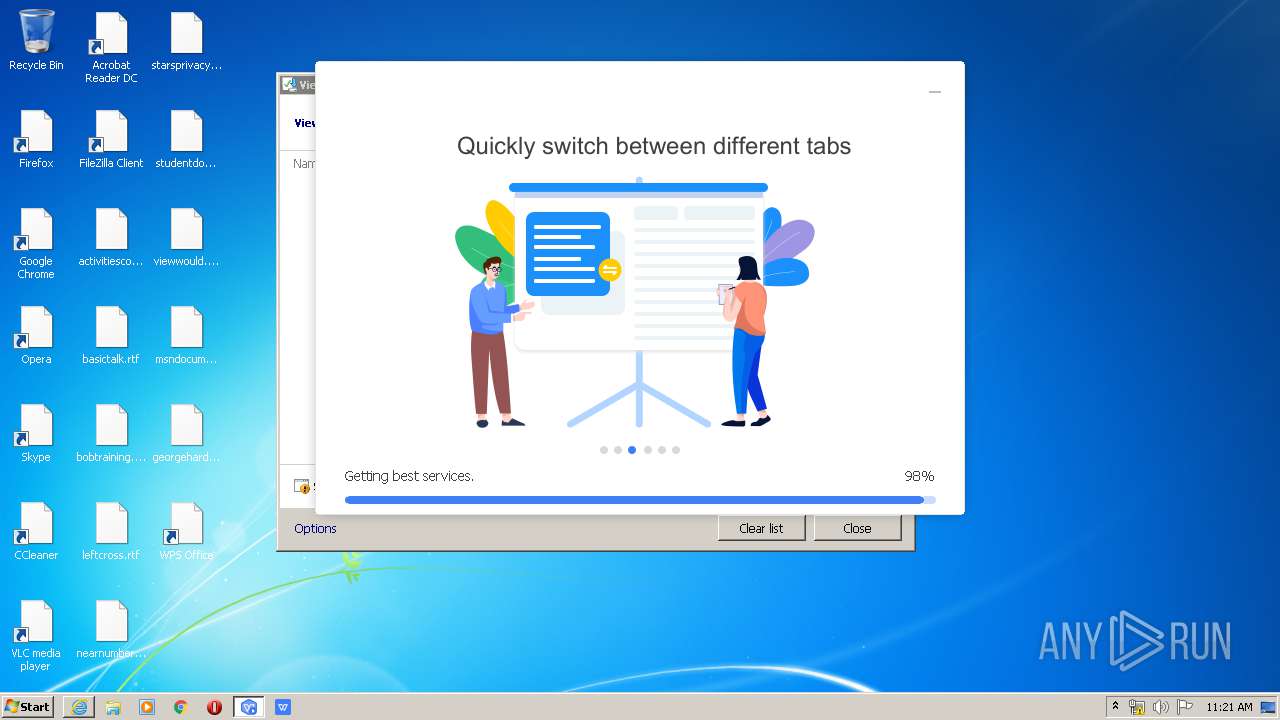The width and height of the screenshot is (1280, 720).
Task: Select the fifth slide indicator dot
Action: [x=662, y=450]
